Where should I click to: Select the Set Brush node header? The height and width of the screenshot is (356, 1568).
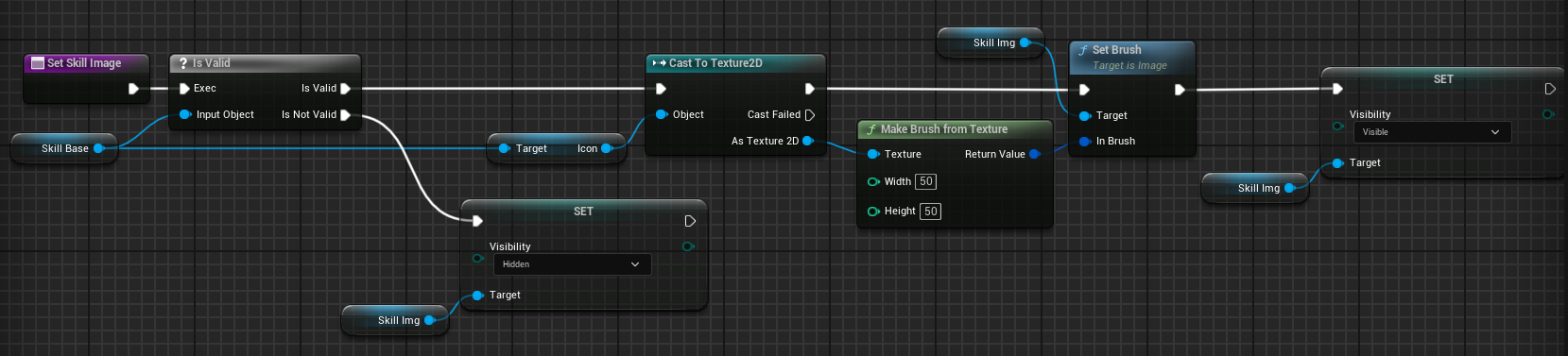1132,57
